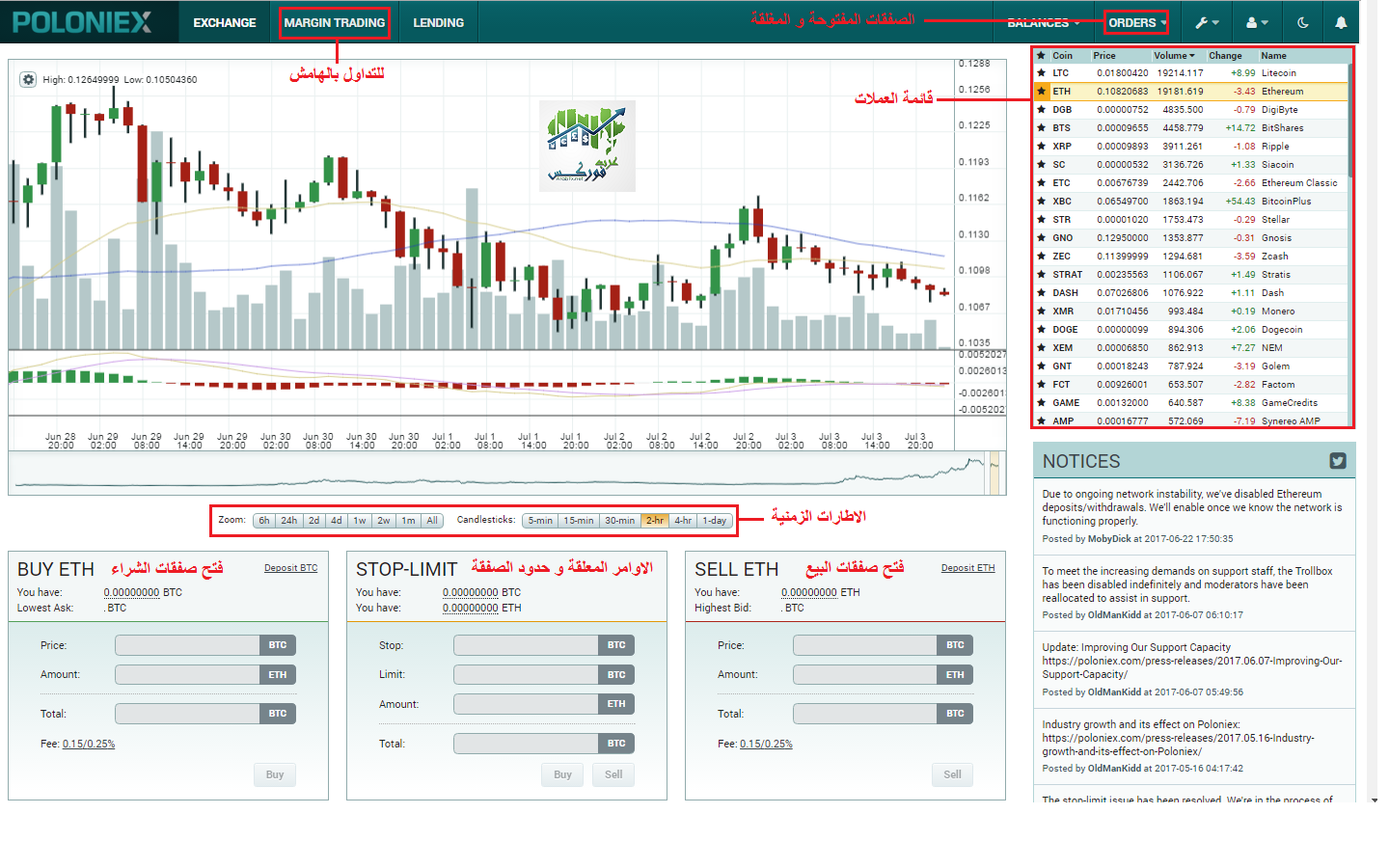This screenshot has height=868, width=1389.
Task: Open the user account menu
Action: [x=1257, y=22]
